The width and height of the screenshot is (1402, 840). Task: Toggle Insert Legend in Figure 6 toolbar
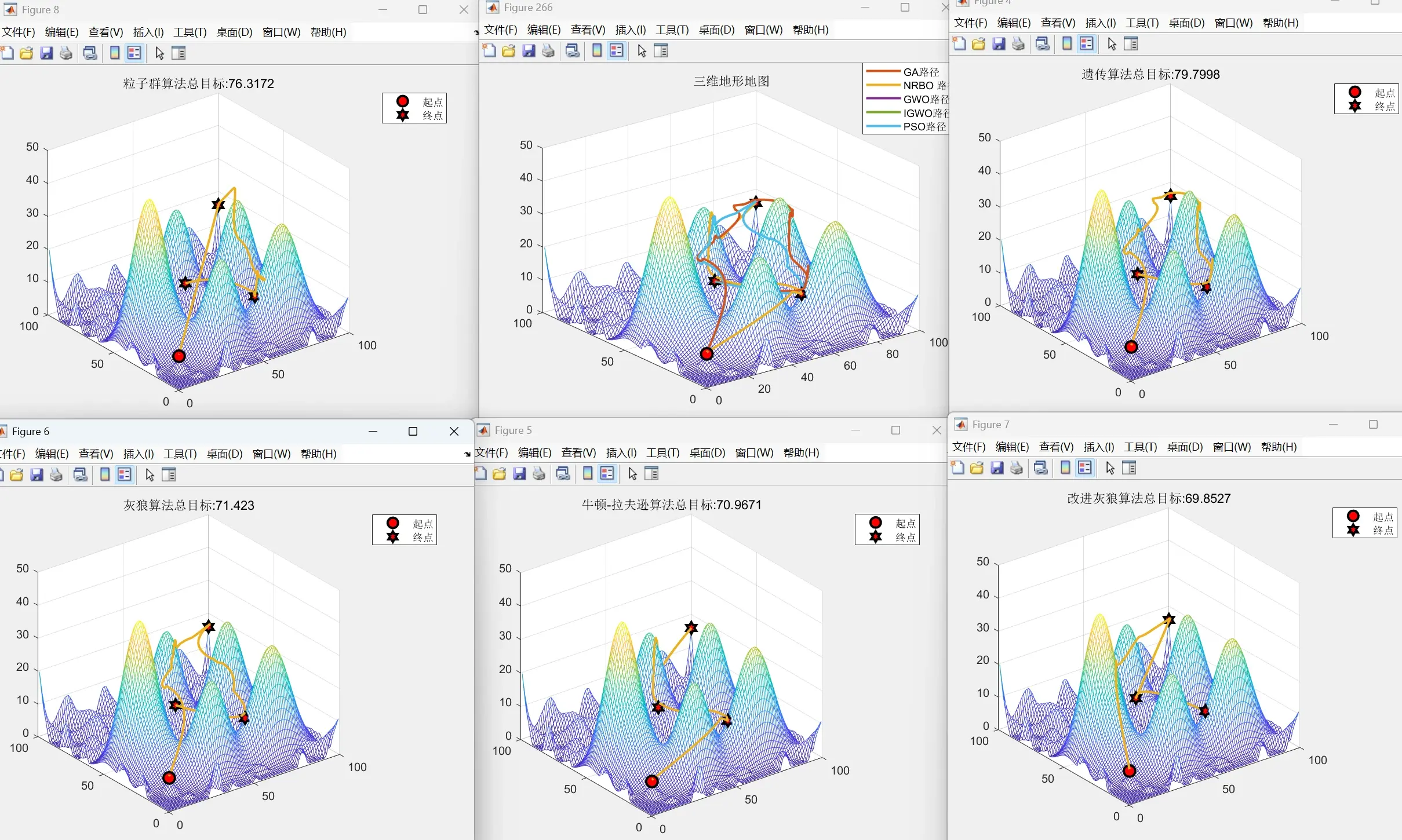pos(125,475)
